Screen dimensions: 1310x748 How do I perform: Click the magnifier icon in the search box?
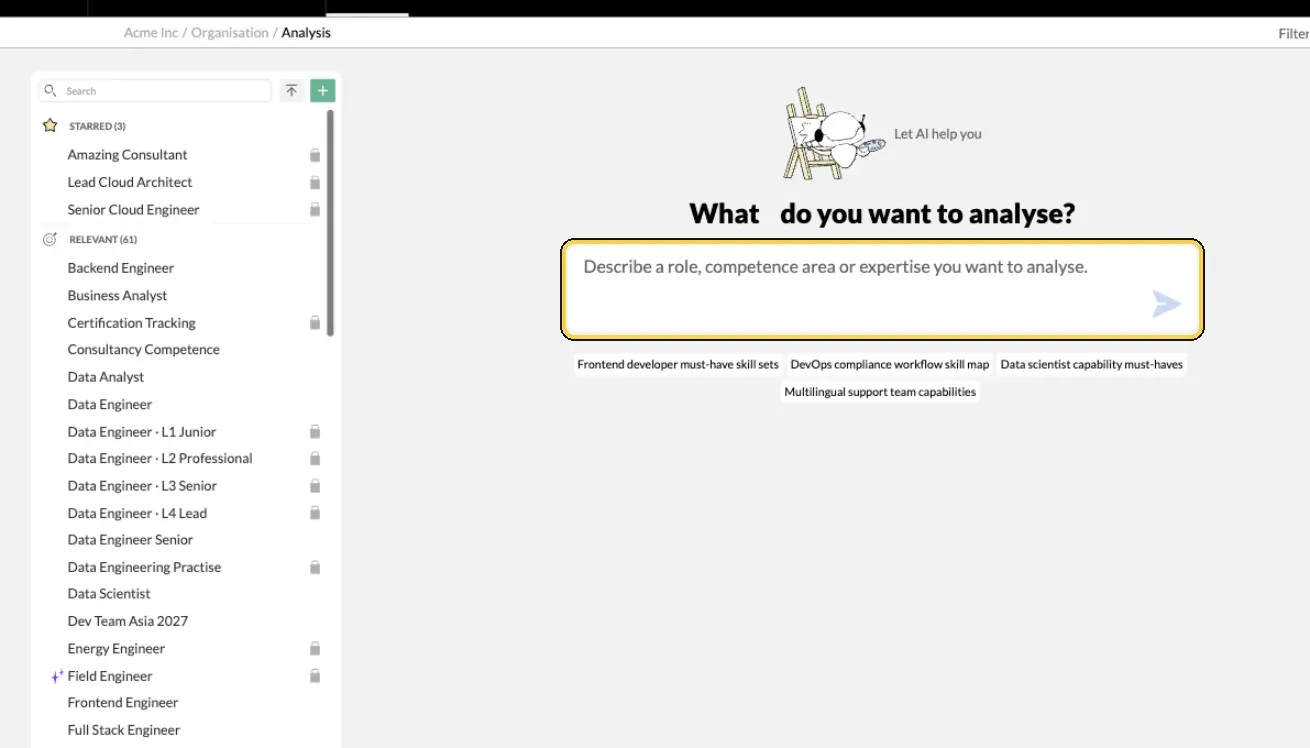pos(51,91)
